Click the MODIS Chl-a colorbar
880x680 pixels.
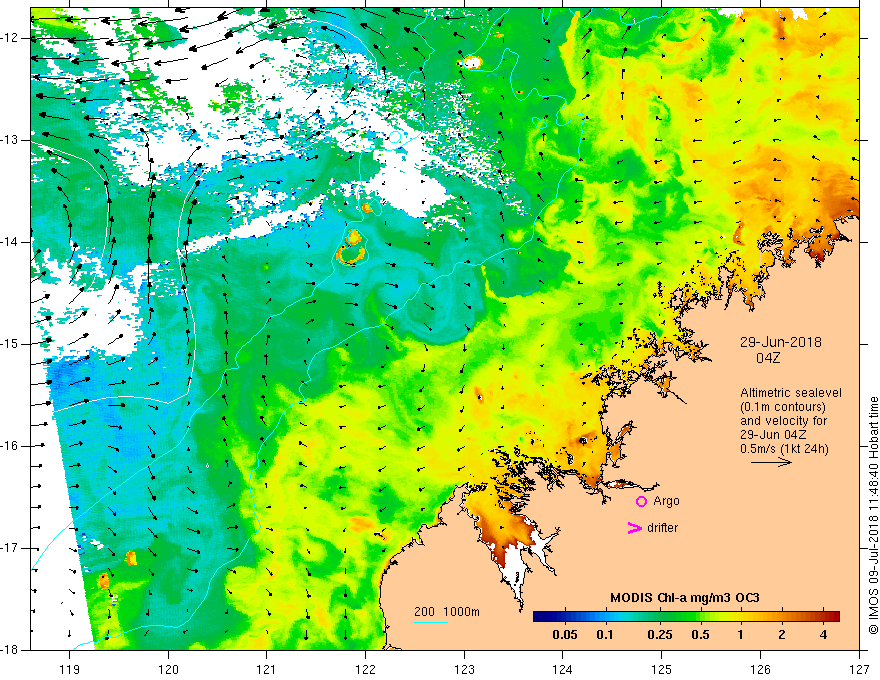(x=686, y=616)
